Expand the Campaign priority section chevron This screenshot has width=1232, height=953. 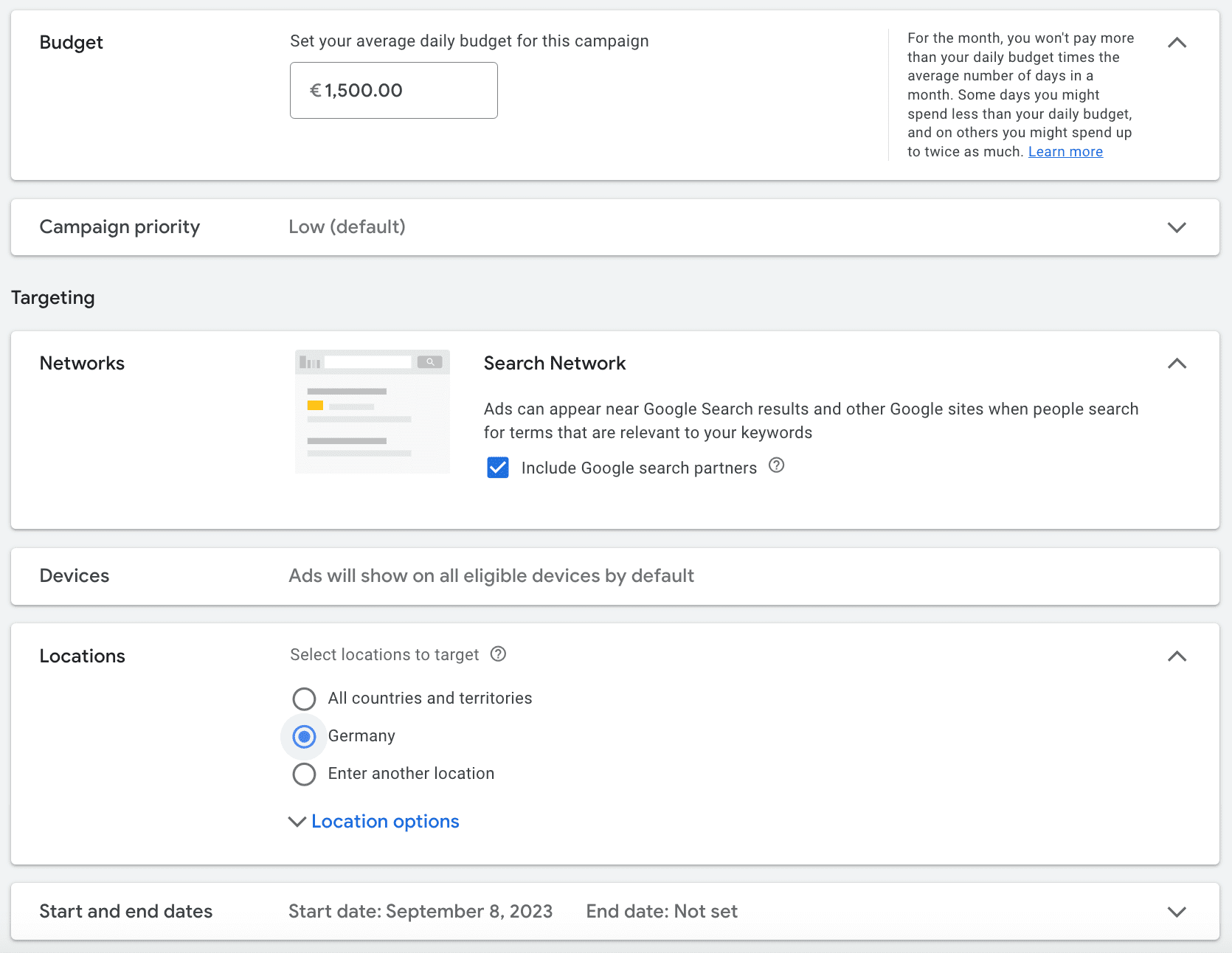pos(1177,227)
